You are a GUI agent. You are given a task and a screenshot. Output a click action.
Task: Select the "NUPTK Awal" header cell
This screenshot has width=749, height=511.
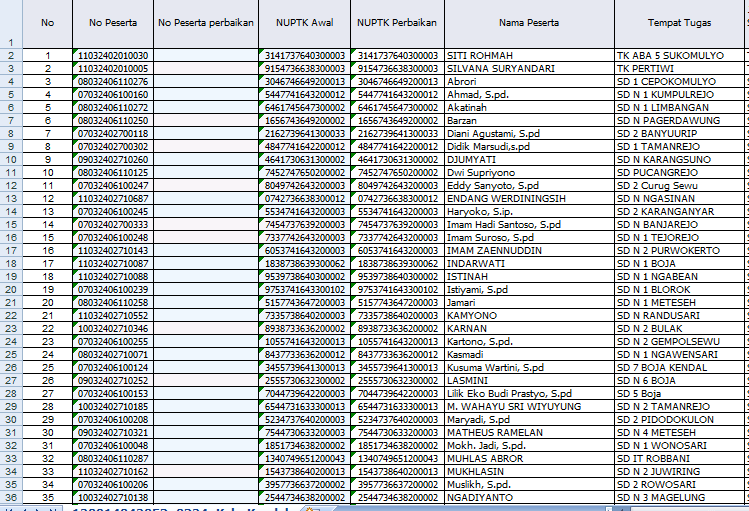[x=304, y=23]
